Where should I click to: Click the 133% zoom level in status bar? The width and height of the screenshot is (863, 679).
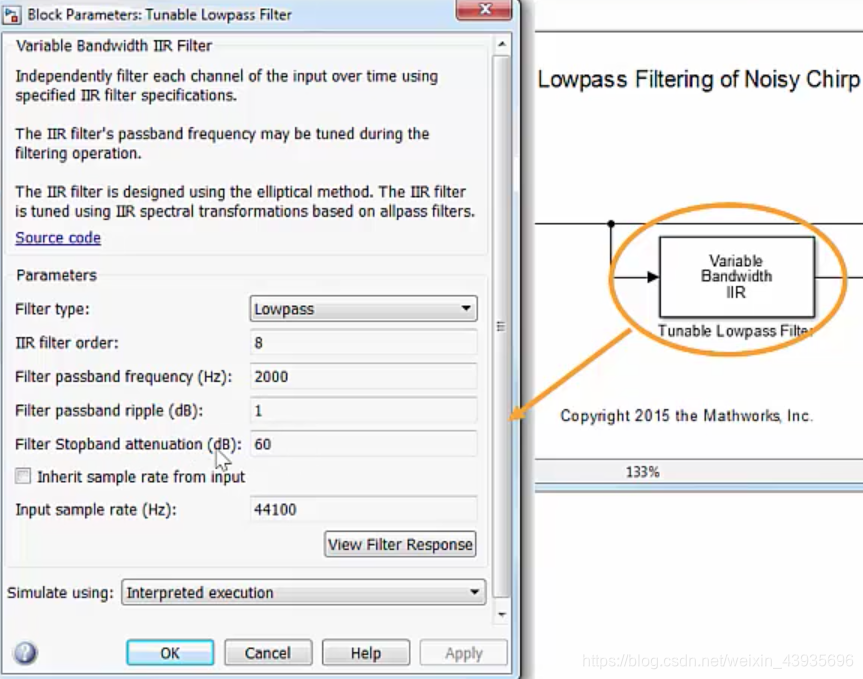click(x=642, y=472)
